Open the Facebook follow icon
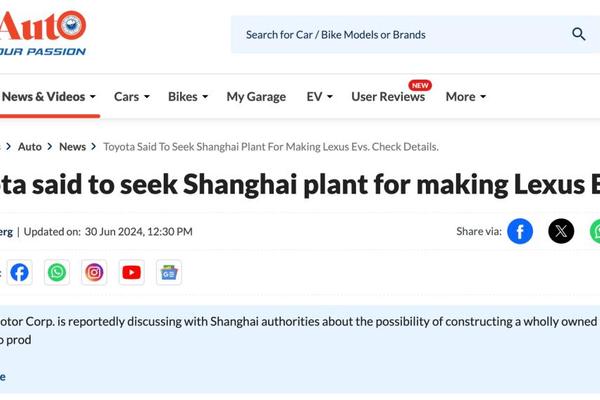 click(x=20, y=273)
